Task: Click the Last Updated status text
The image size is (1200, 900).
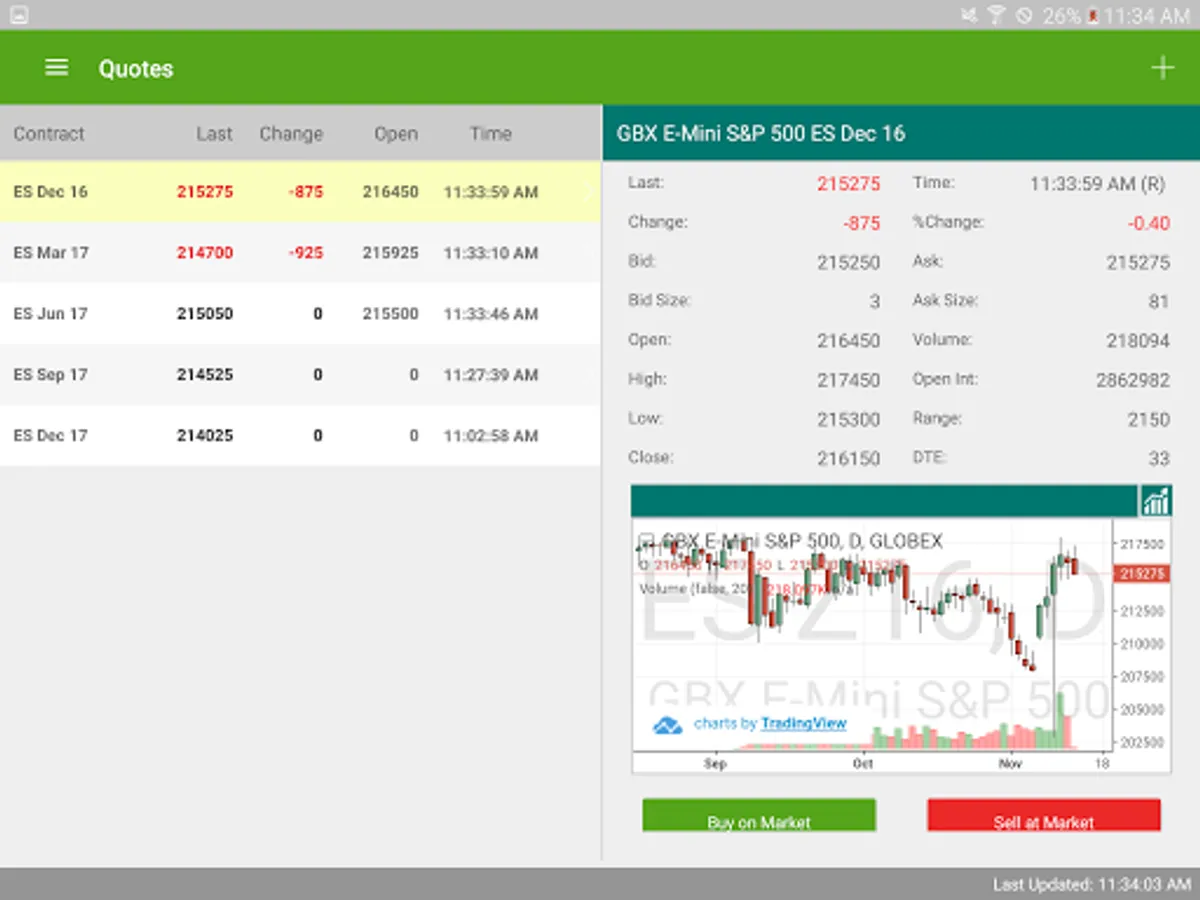Action: click(x=1091, y=884)
